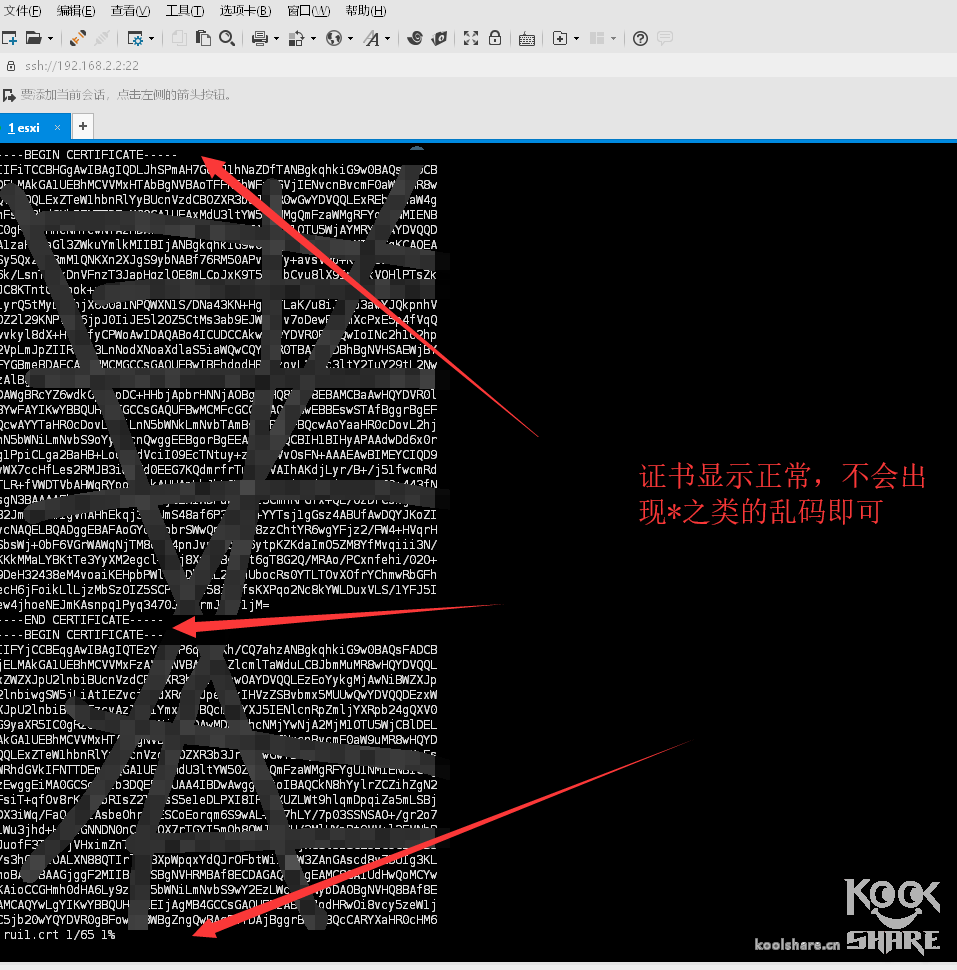
Task: Open the New session dialog icon
Action: (10, 38)
